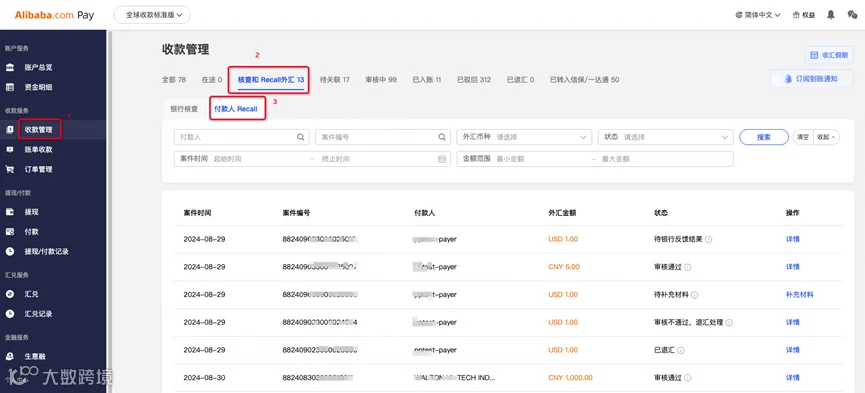Click the search magnifier in 付款人 field

coord(301,137)
